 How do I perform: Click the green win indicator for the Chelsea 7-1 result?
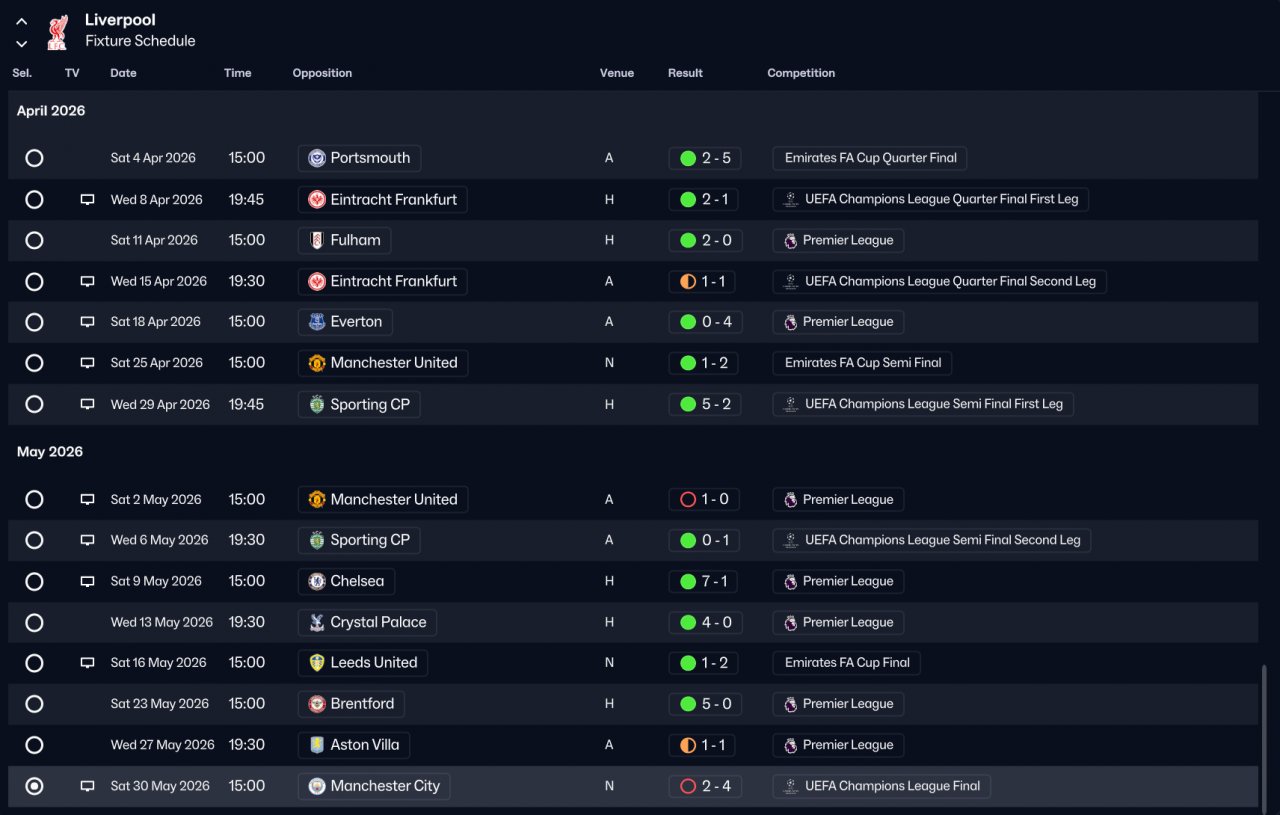pos(688,581)
